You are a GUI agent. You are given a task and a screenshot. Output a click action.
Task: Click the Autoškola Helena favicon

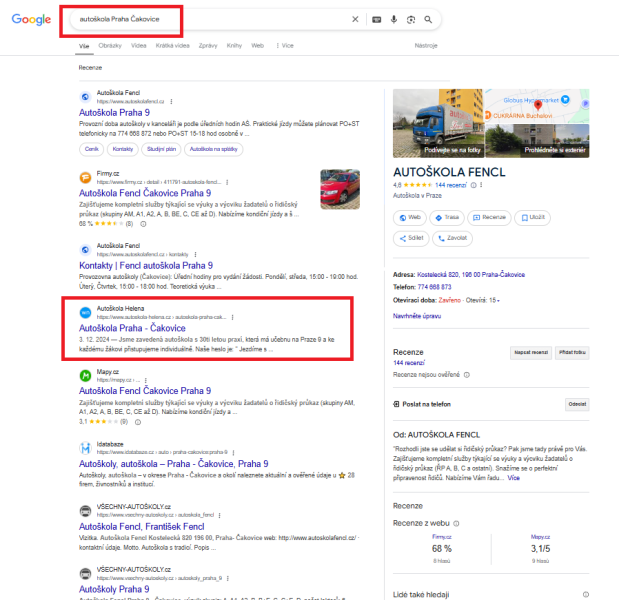point(85,313)
